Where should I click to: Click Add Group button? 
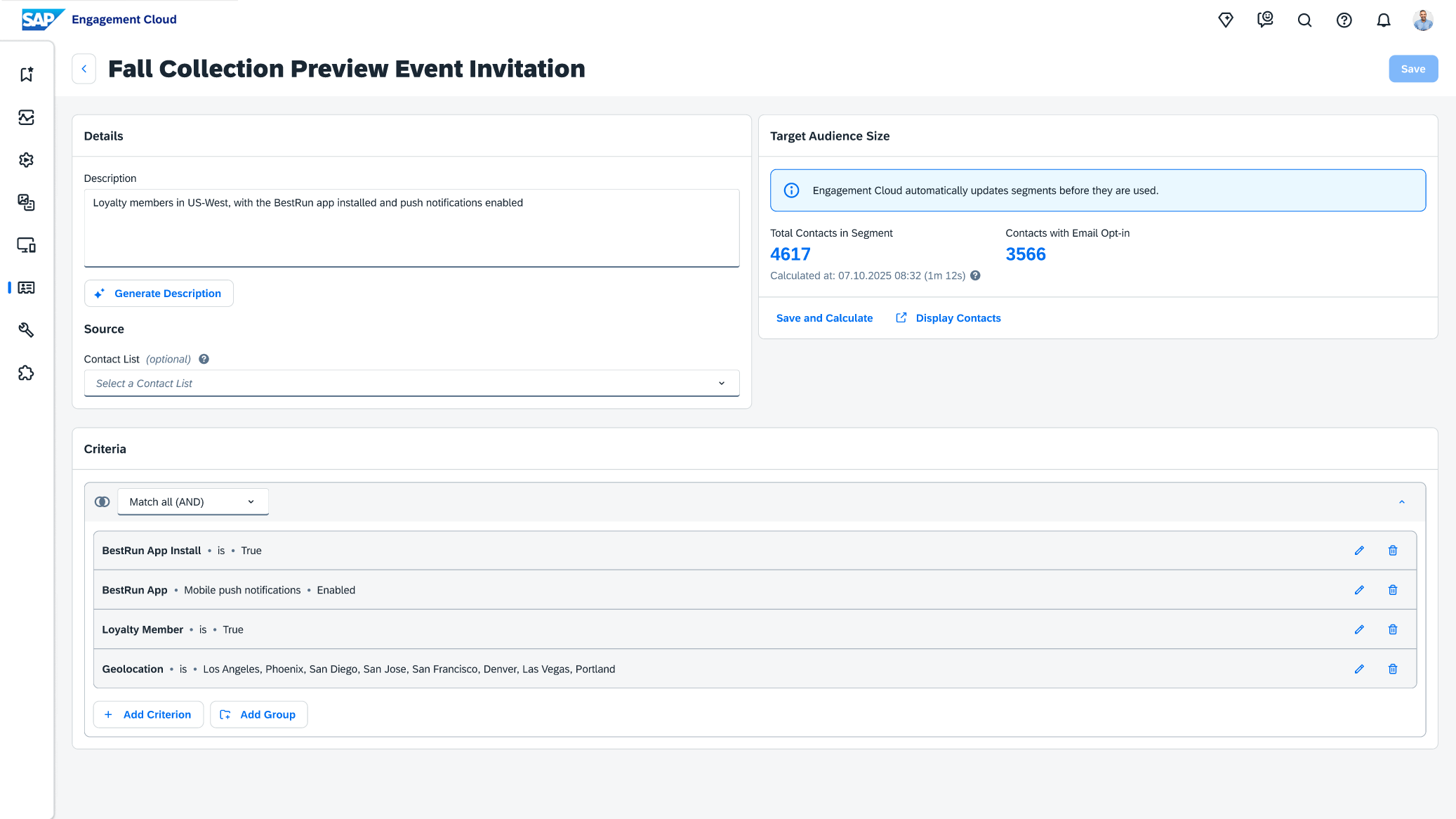coord(258,714)
